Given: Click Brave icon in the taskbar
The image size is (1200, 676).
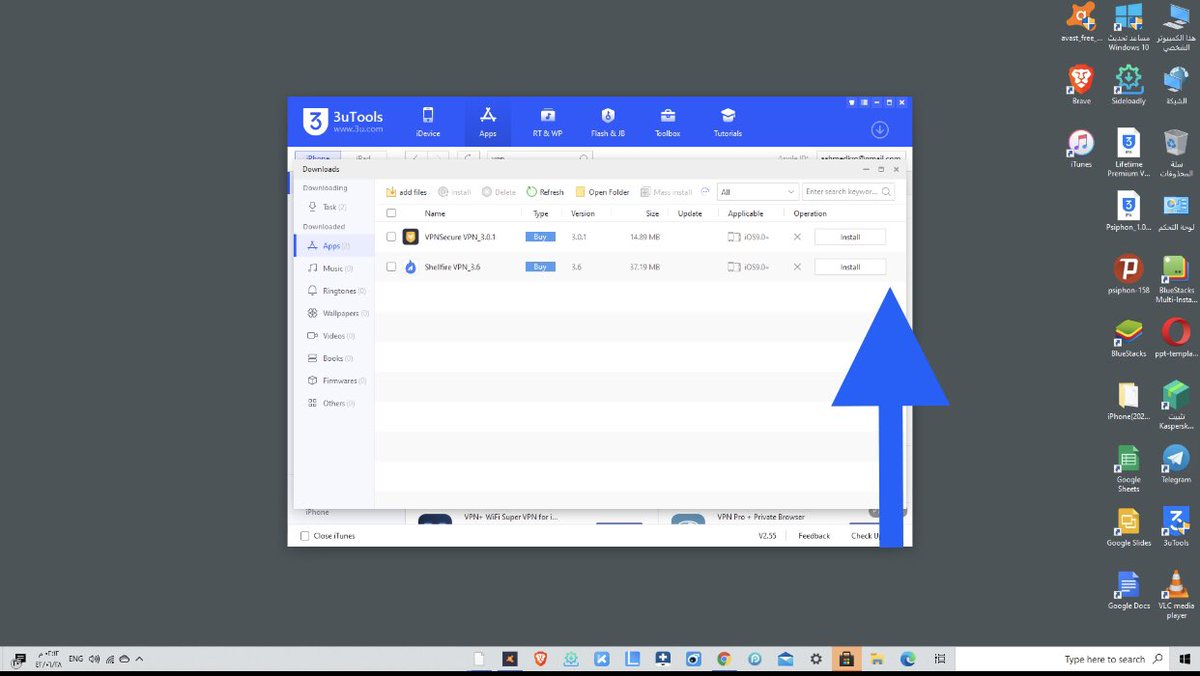Looking at the screenshot, I should click(540, 659).
